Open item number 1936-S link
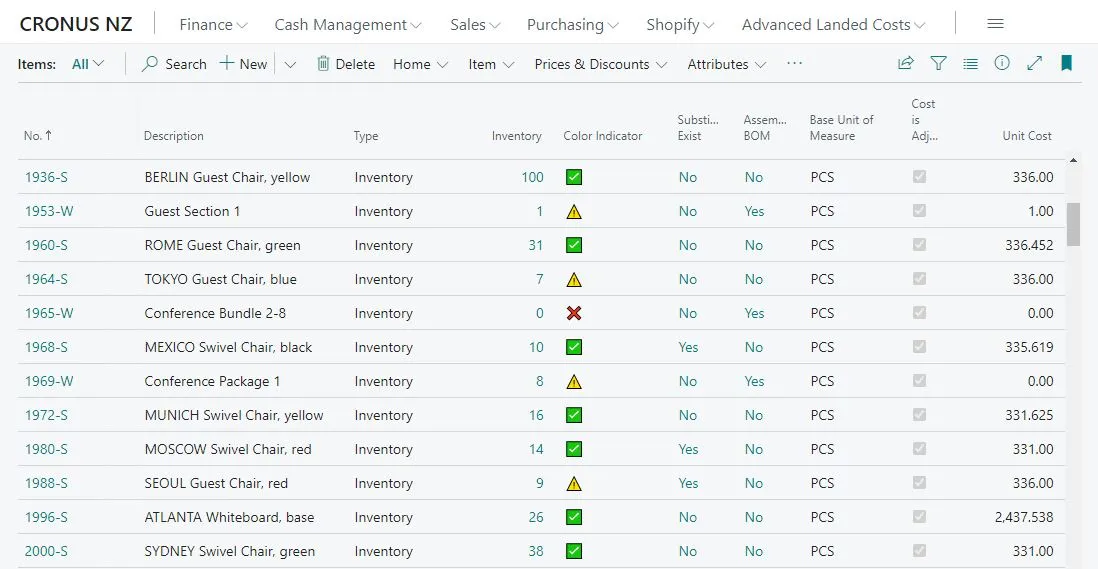 tap(46, 177)
